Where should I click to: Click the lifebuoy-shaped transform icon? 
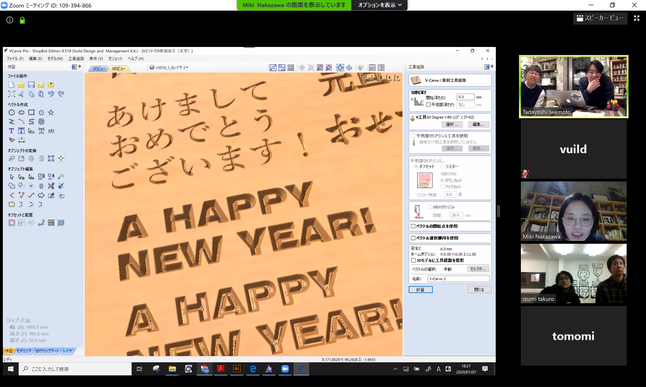tap(61, 158)
